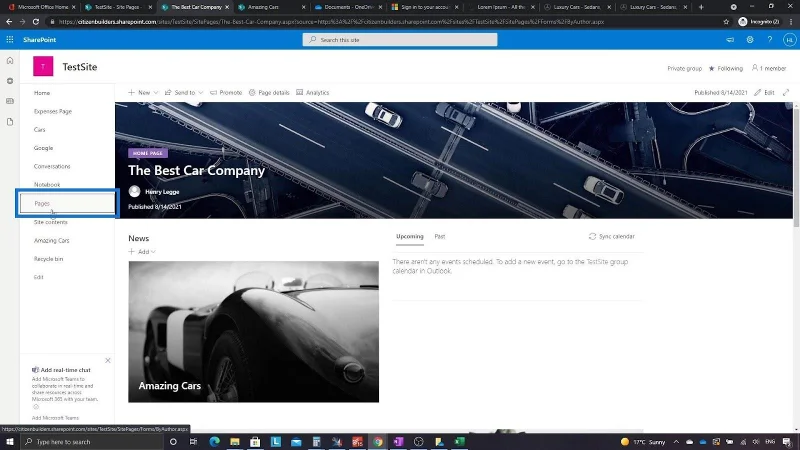This screenshot has width=800, height=450.
Task: Click the help question mark icon
Action: [x=769, y=39]
